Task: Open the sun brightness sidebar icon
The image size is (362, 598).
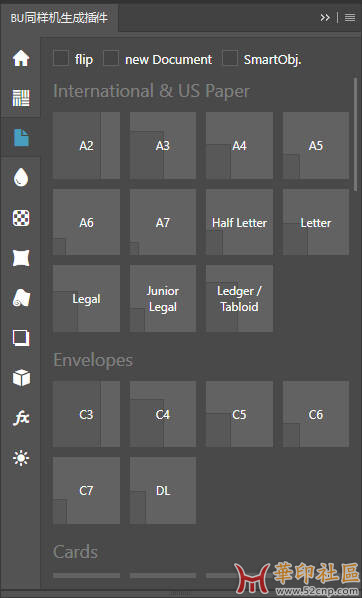Action: (x=21, y=458)
